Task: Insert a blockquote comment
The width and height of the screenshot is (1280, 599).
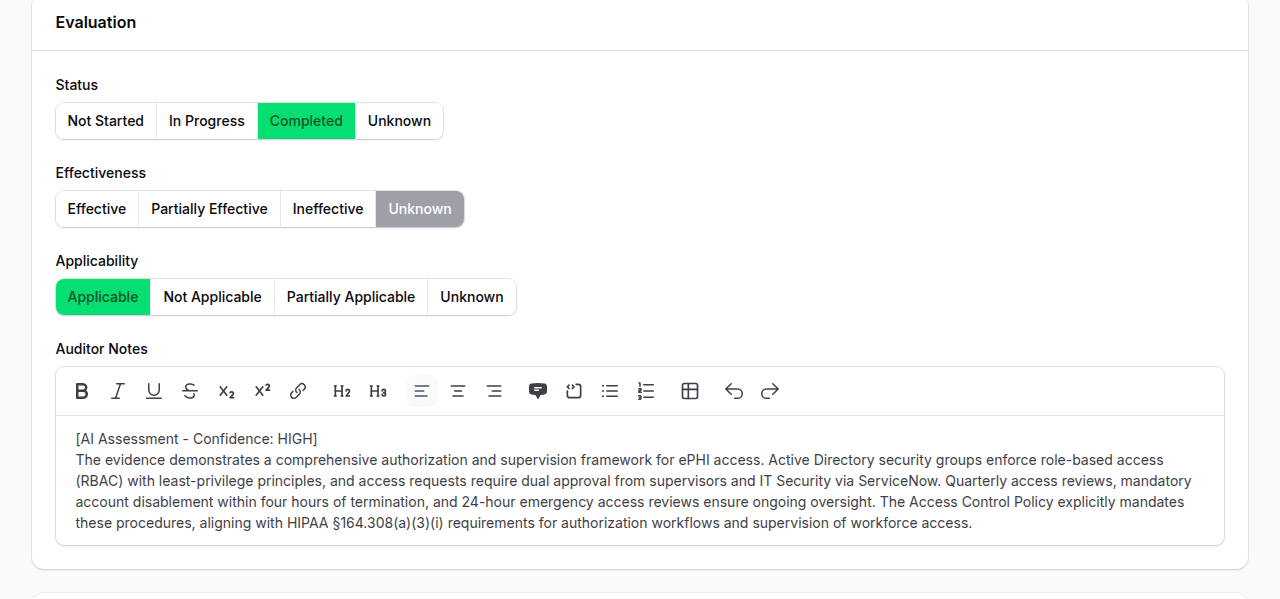Action: 538,391
